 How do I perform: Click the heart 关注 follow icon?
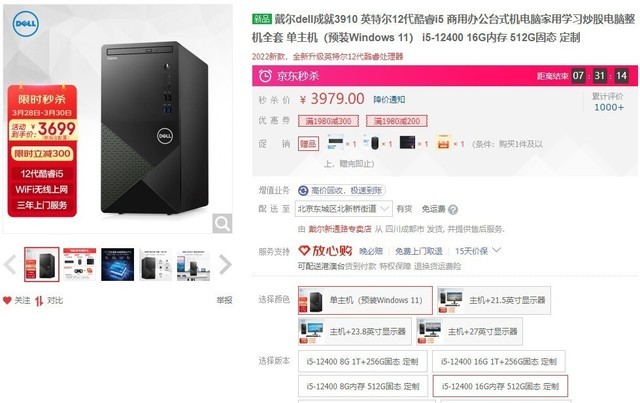click(7, 301)
